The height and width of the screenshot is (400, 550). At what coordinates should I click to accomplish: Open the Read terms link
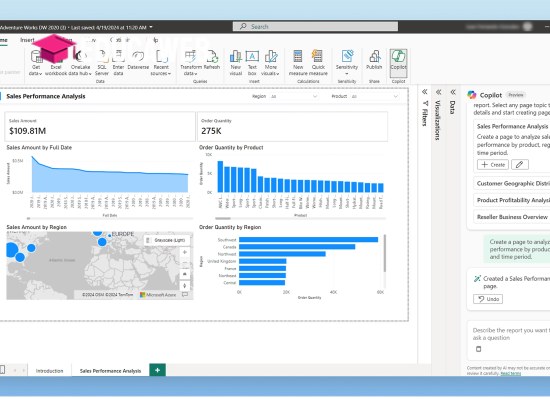click(x=511, y=373)
